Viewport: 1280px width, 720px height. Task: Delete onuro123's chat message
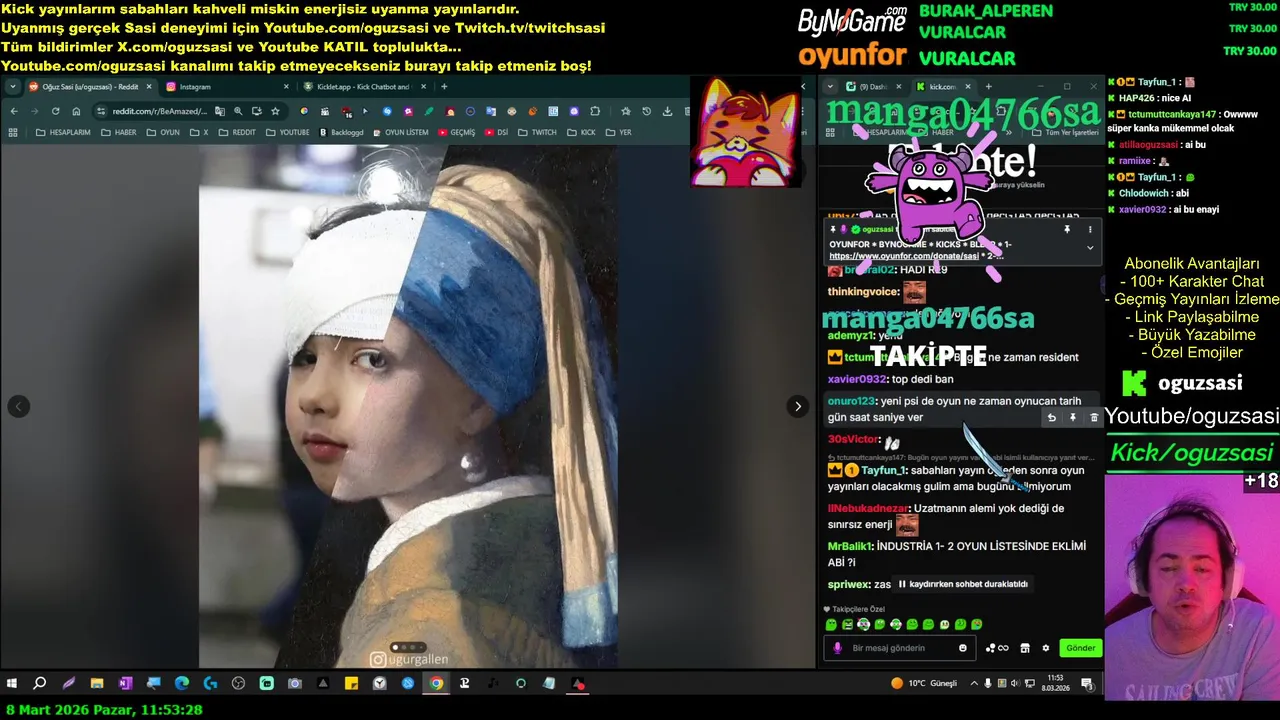1094,418
